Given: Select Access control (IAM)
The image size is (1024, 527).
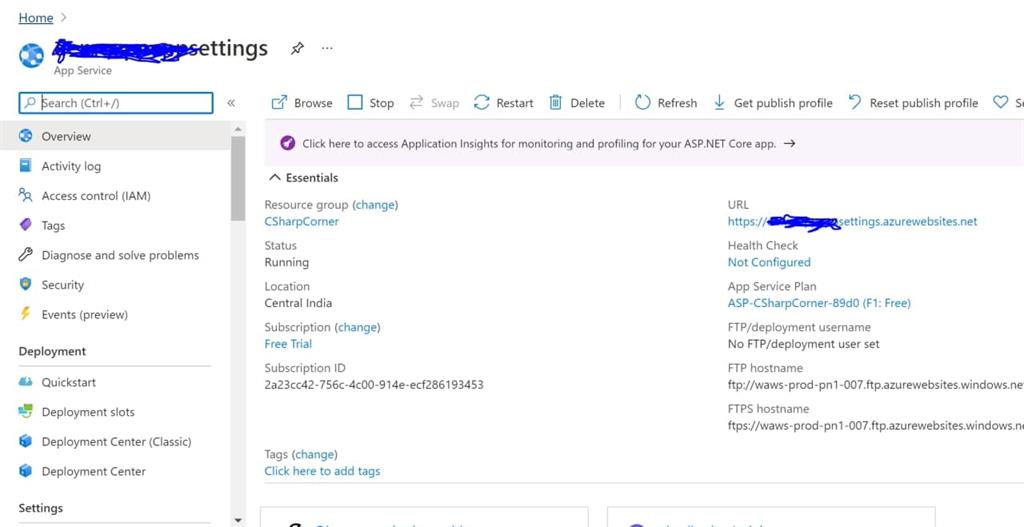Looking at the screenshot, I should (96, 196).
